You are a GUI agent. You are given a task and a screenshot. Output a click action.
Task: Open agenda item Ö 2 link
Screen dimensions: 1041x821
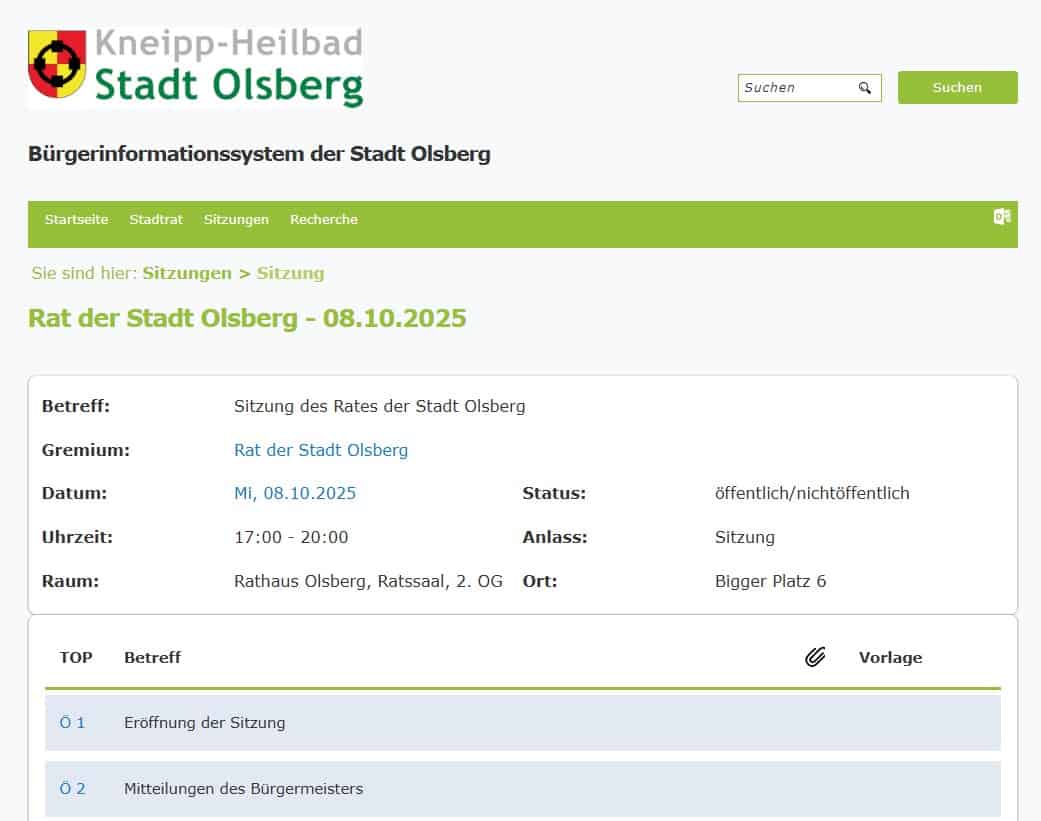tap(72, 788)
